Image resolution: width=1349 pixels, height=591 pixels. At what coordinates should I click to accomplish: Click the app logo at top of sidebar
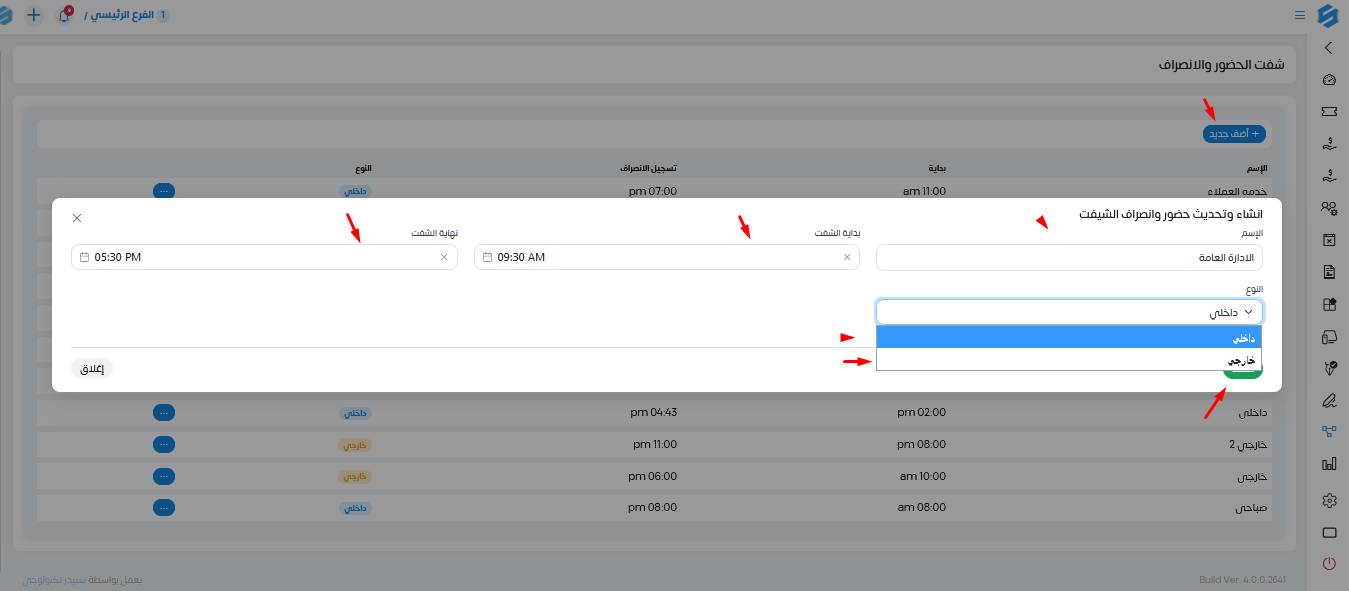[1328, 15]
